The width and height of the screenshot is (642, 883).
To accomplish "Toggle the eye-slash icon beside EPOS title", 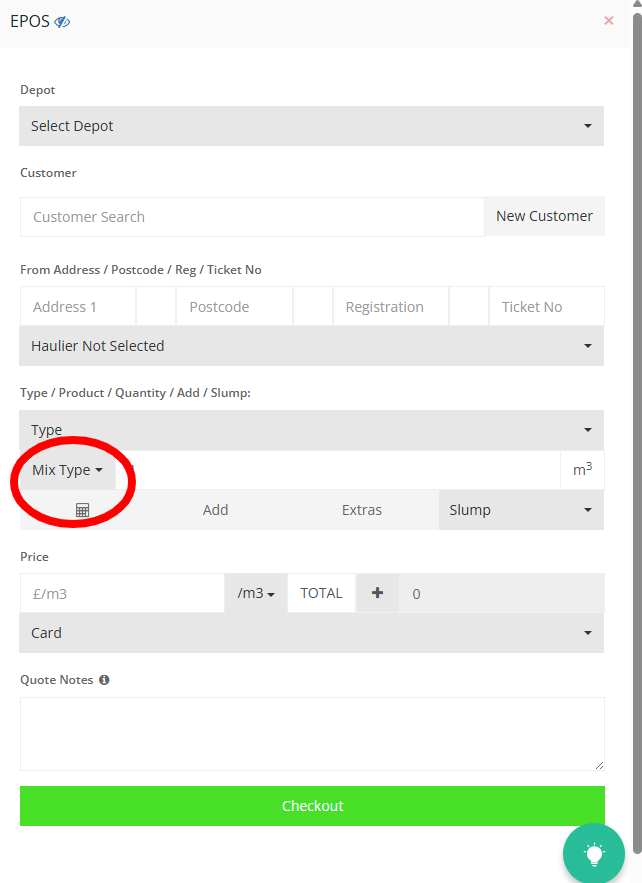I will coord(62,21).
